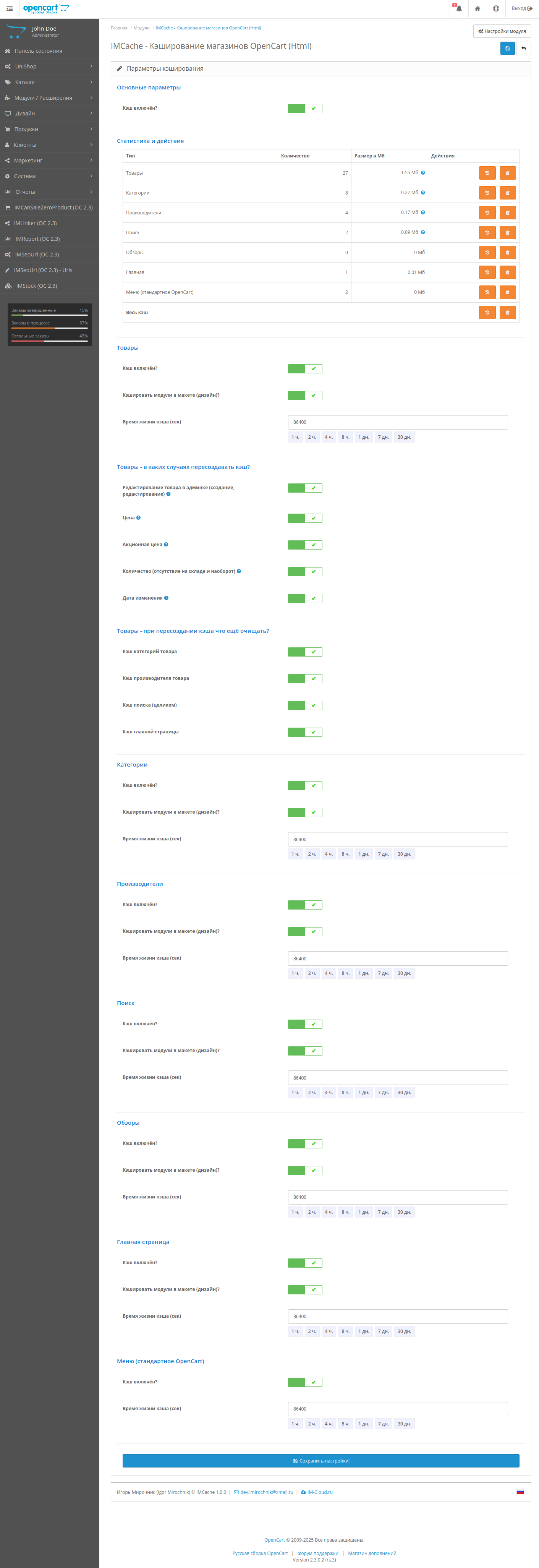Viewport: 539px width, 1568px height.
Task: Expand Дизайн sidebar menu
Action: [49, 114]
